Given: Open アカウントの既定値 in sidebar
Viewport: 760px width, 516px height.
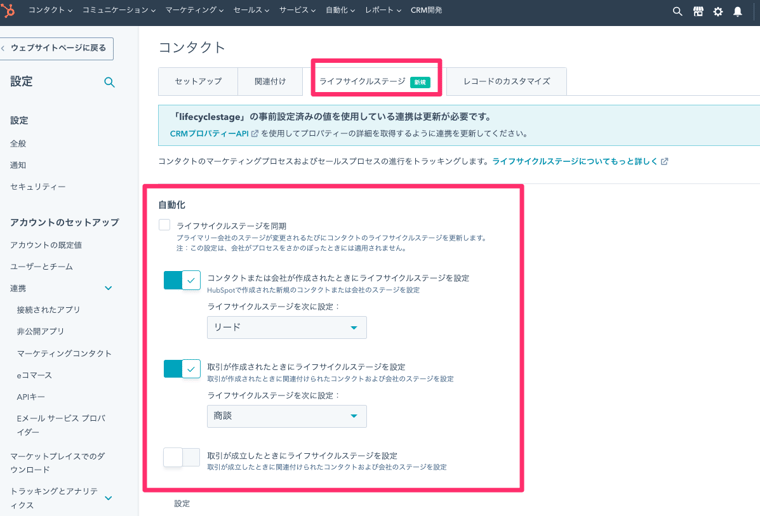Looking at the screenshot, I should (x=46, y=245).
